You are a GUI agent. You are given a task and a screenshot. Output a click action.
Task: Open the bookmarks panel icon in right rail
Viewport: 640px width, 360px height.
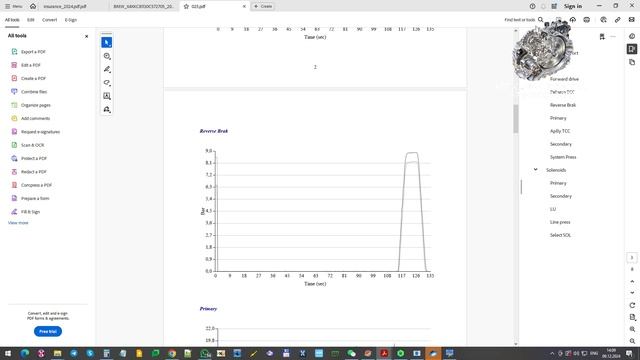coord(632,49)
